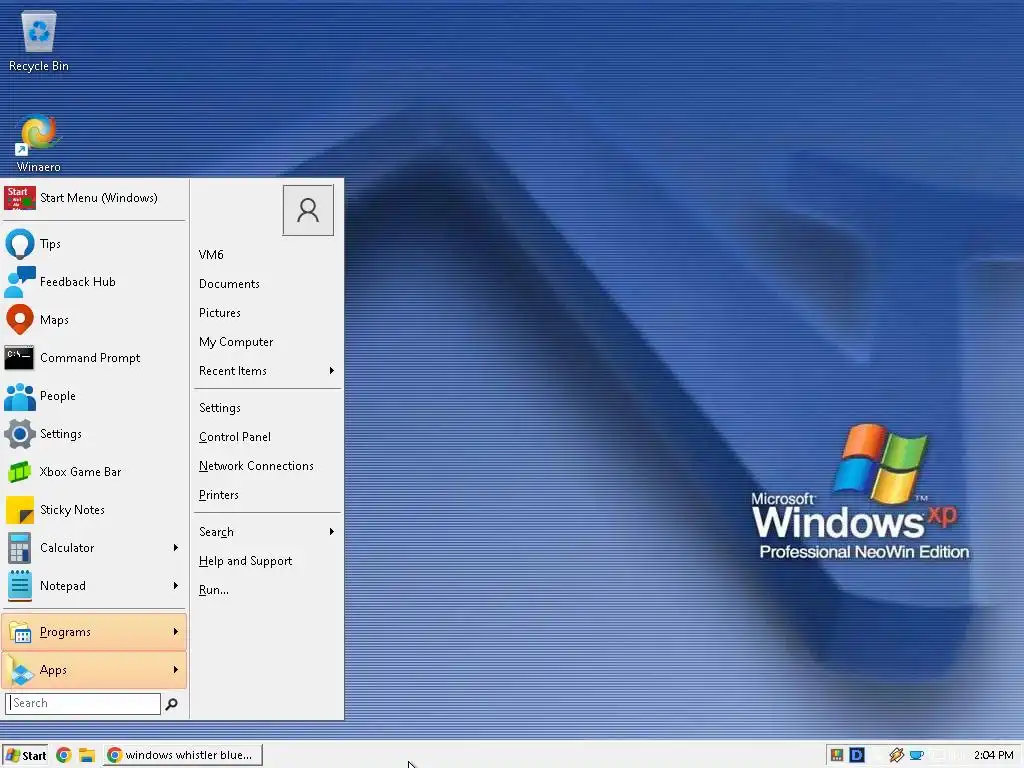Open Help and Support
Image resolution: width=1024 pixels, height=768 pixels.
click(x=267, y=561)
